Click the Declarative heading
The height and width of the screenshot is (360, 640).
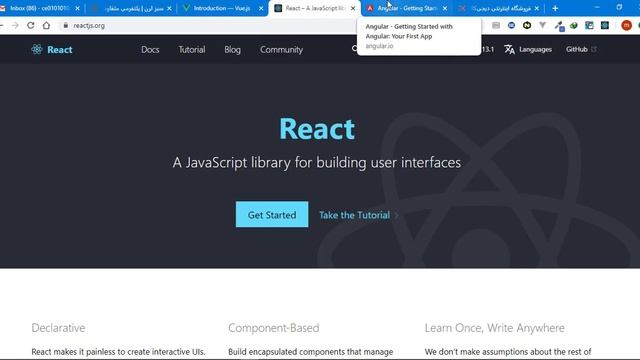tap(58, 328)
